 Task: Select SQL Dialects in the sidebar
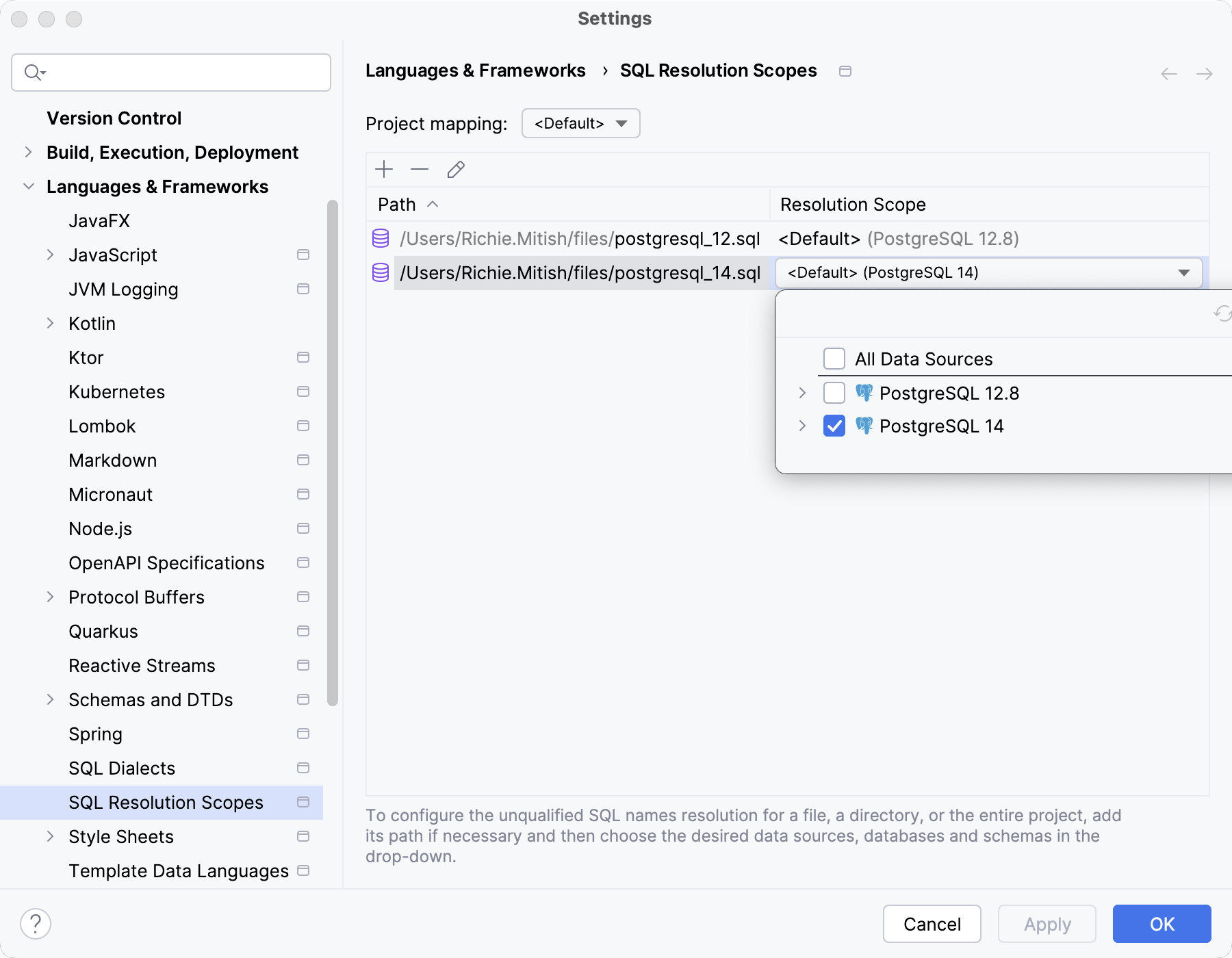point(121,768)
